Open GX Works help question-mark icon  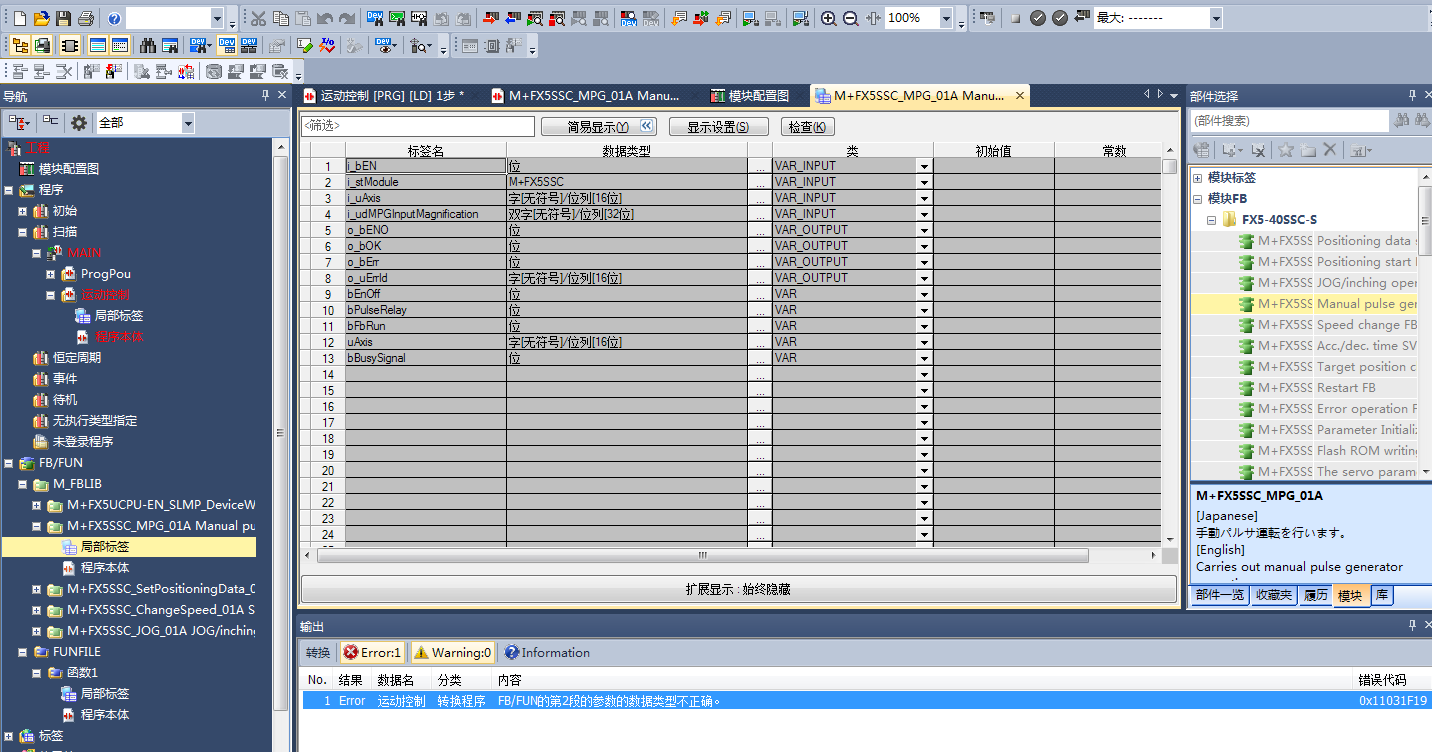coord(114,18)
